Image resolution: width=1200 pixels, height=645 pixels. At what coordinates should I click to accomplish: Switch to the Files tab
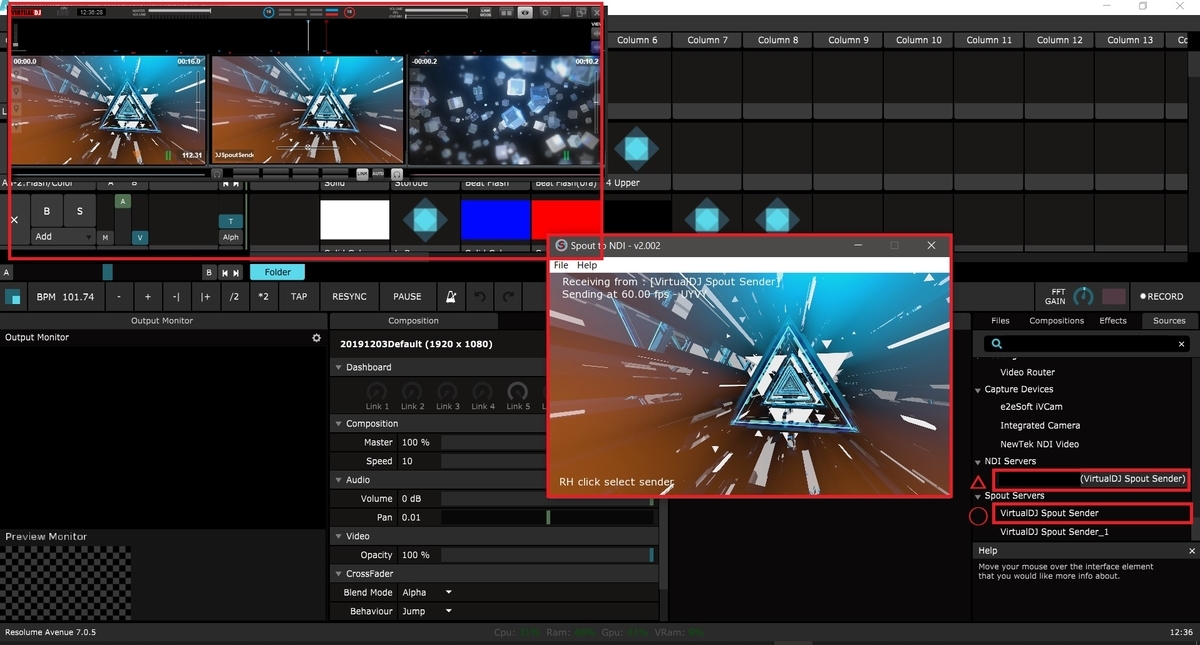1000,321
